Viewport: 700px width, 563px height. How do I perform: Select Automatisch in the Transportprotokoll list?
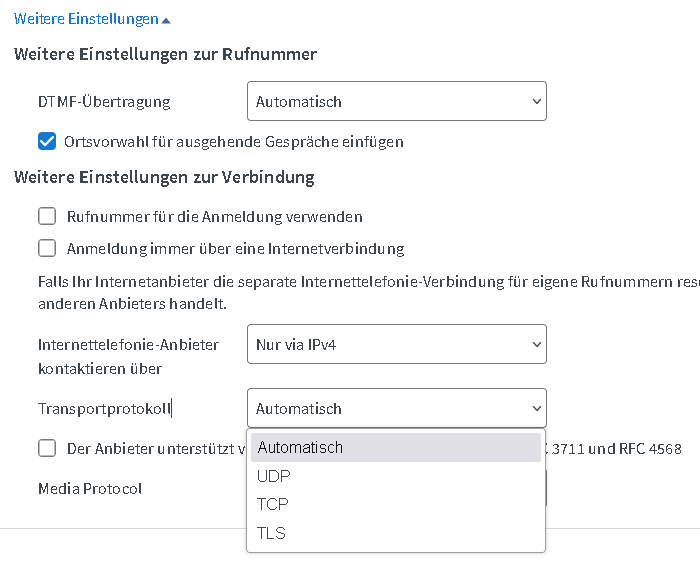coord(300,448)
